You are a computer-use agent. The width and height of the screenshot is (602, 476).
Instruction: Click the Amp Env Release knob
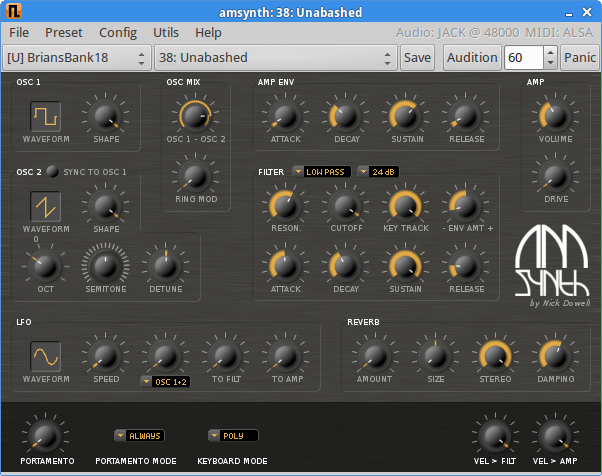(x=465, y=116)
